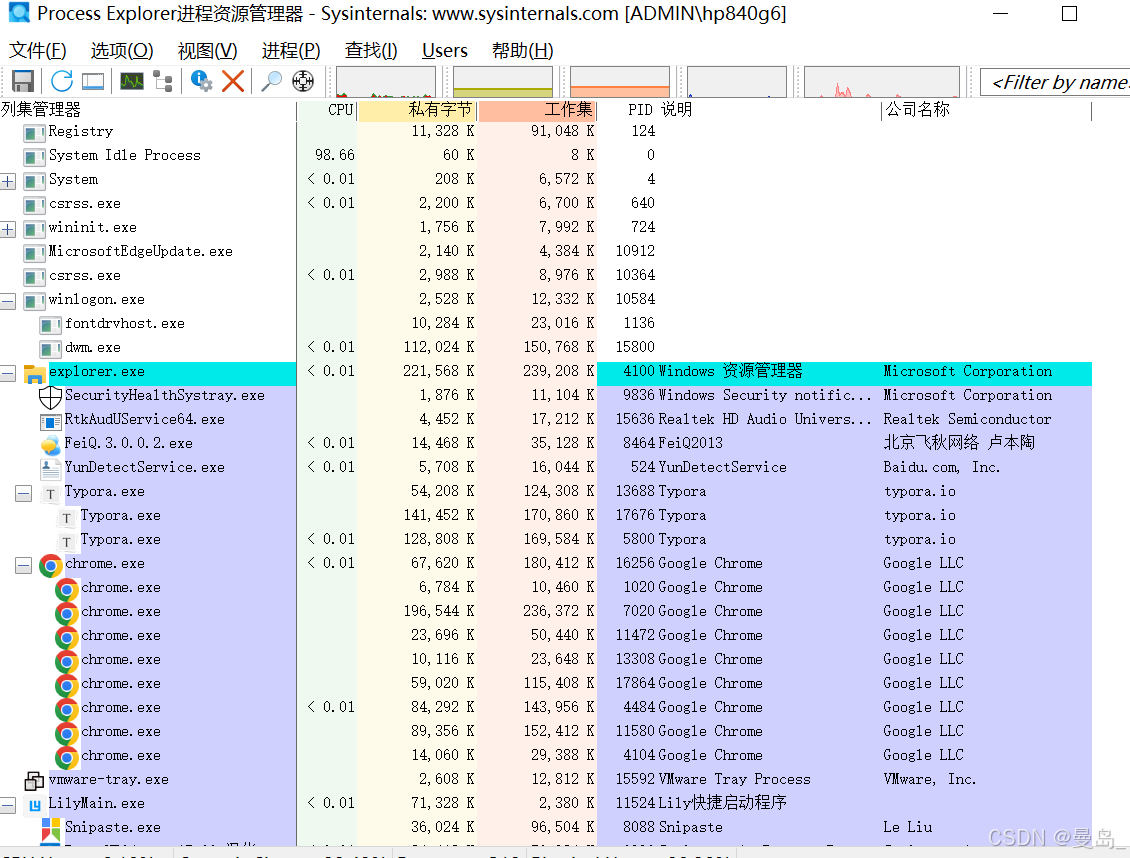This screenshot has height=858, width=1130.
Task: Collapse the parent chrome.exe tree node
Action: point(24,566)
